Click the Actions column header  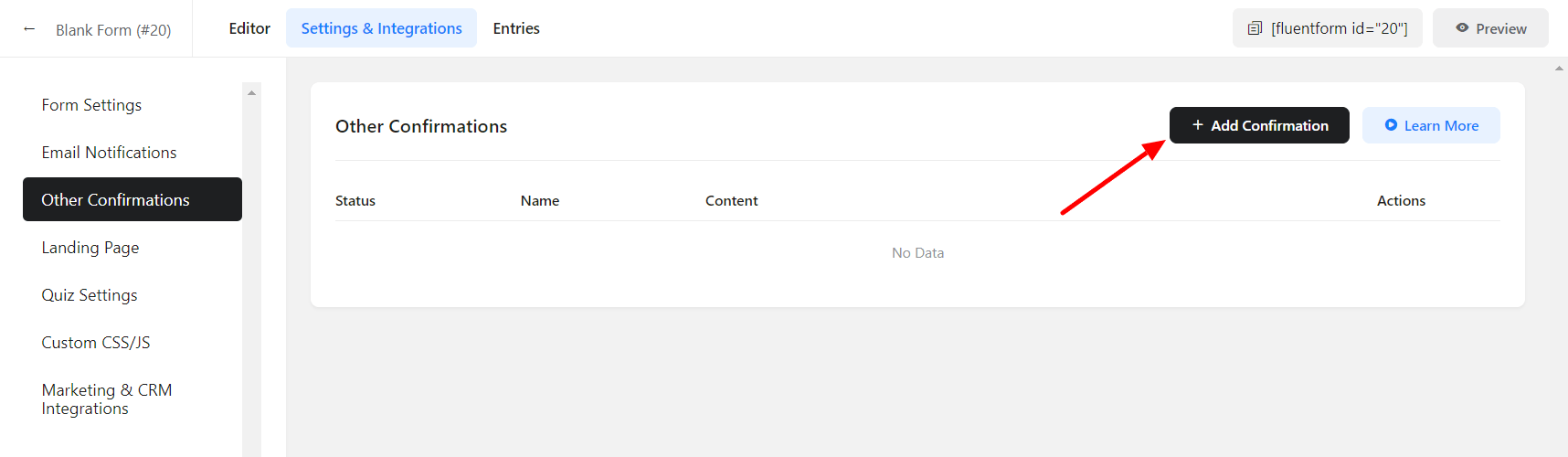coord(1401,201)
